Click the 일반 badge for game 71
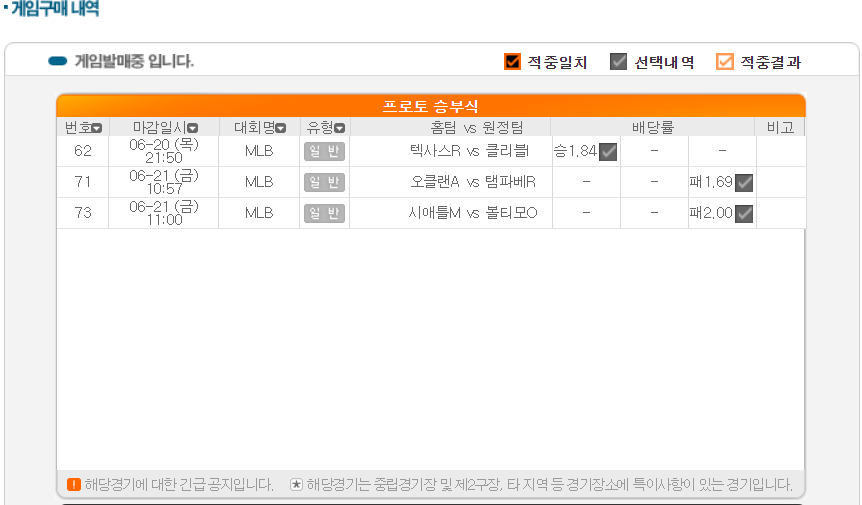 tap(324, 182)
